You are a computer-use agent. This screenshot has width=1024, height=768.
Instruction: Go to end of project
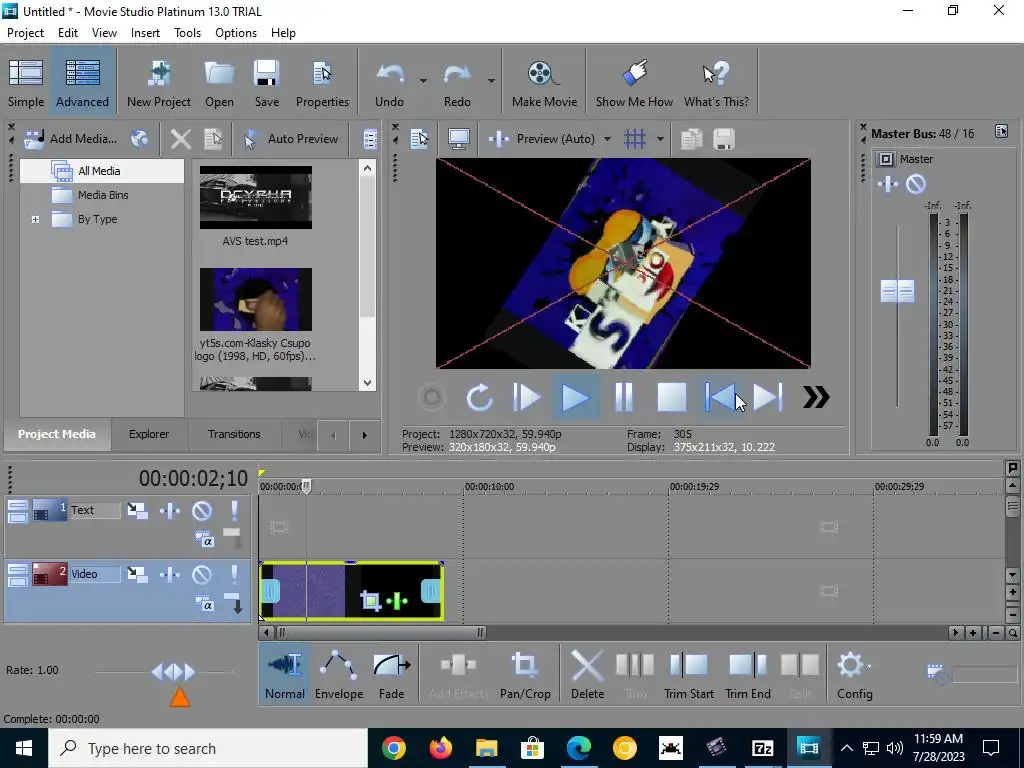pyautogui.click(x=767, y=397)
